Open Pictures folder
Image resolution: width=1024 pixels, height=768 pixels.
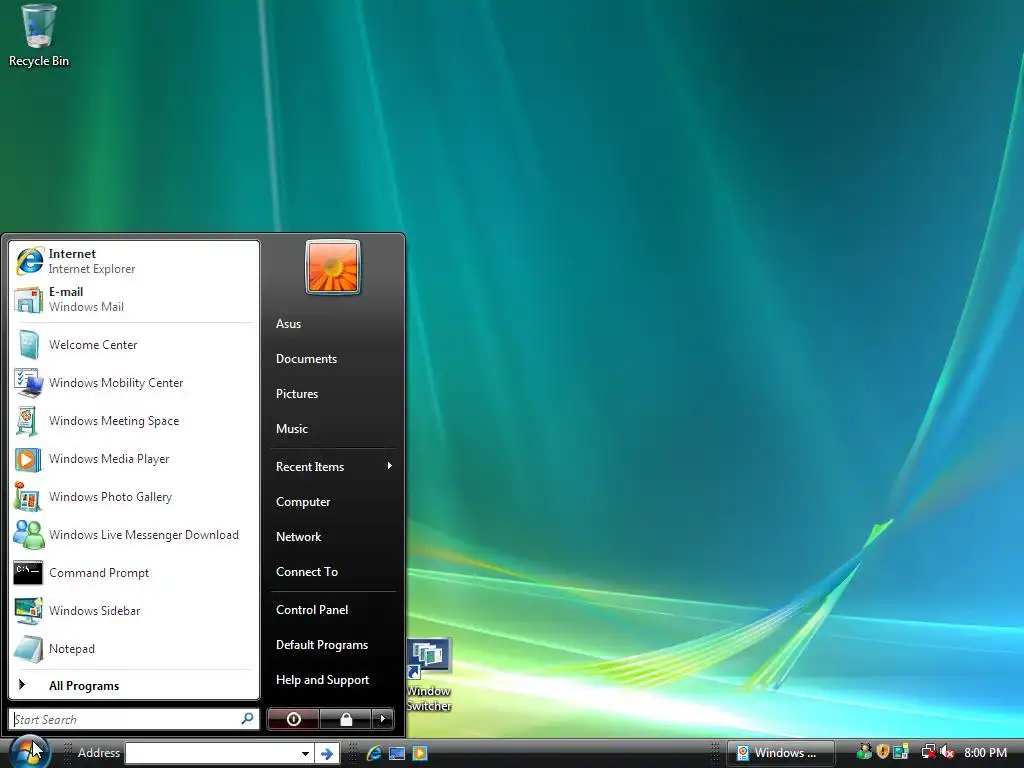coord(333,394)
